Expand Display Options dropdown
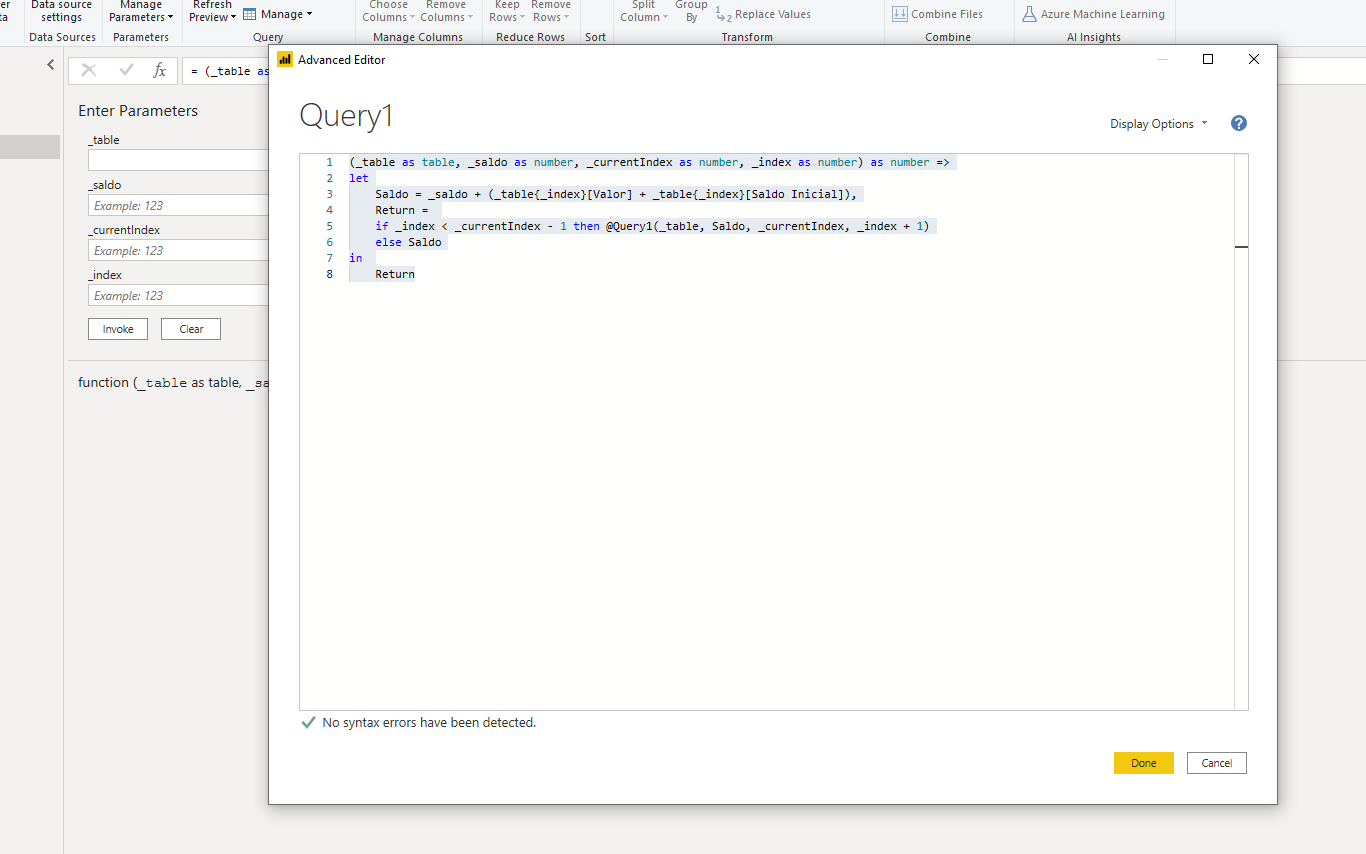The height and width of the screenshot is (854, 1366). click(x=1159, y=124)
